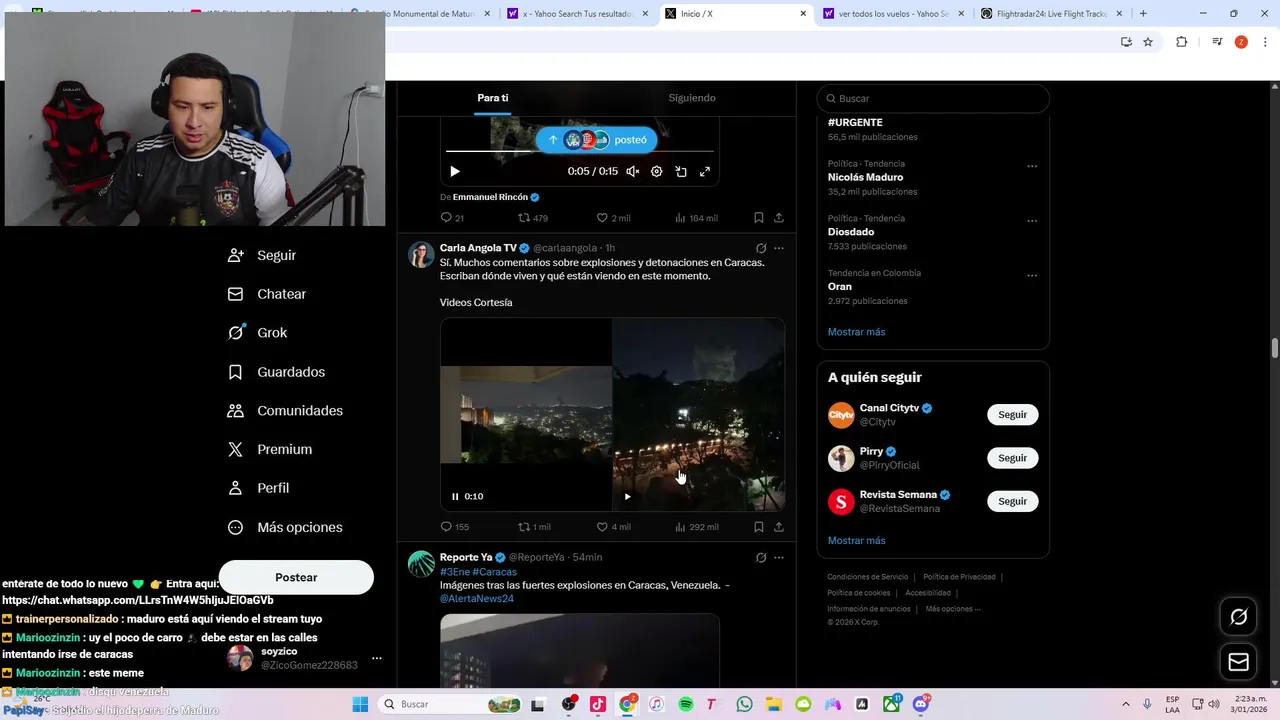Switch to Siguiendo tab
Image resolution: width=1280 pixels, height=720 pixels.
tap(692, 98)
